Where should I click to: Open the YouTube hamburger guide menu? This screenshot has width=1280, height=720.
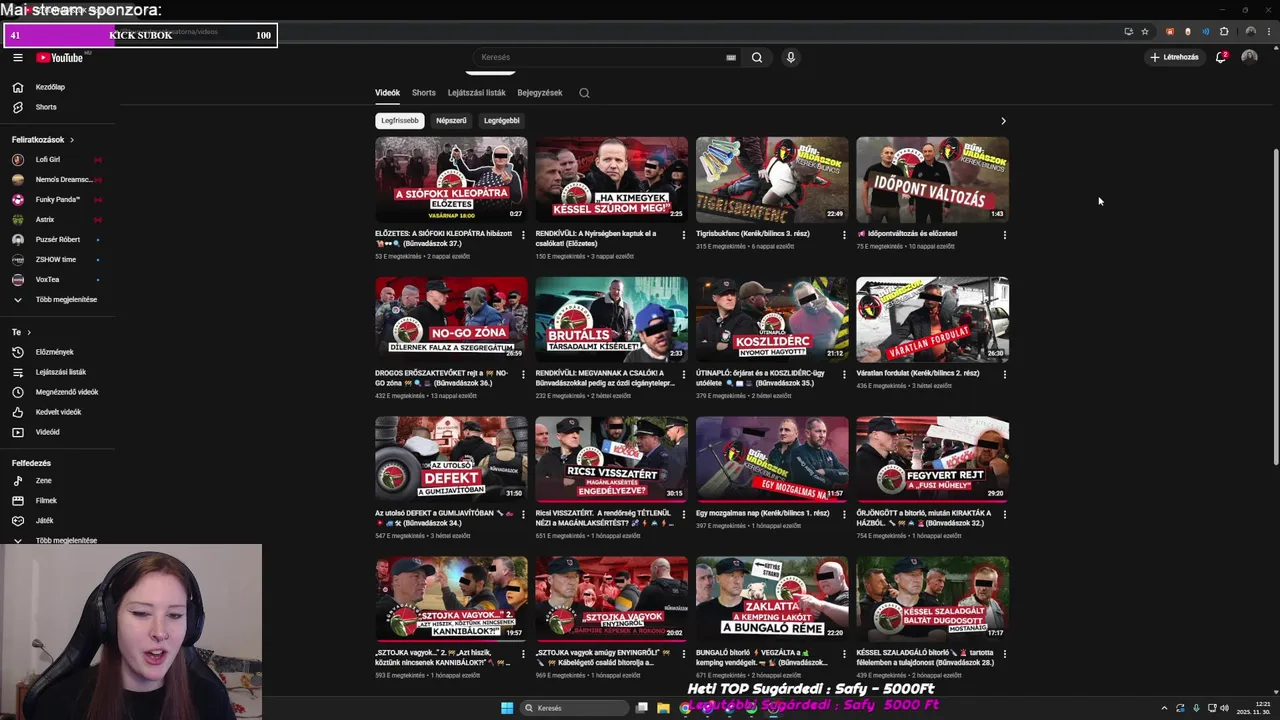pyautogui.click(x=17, y=58)
